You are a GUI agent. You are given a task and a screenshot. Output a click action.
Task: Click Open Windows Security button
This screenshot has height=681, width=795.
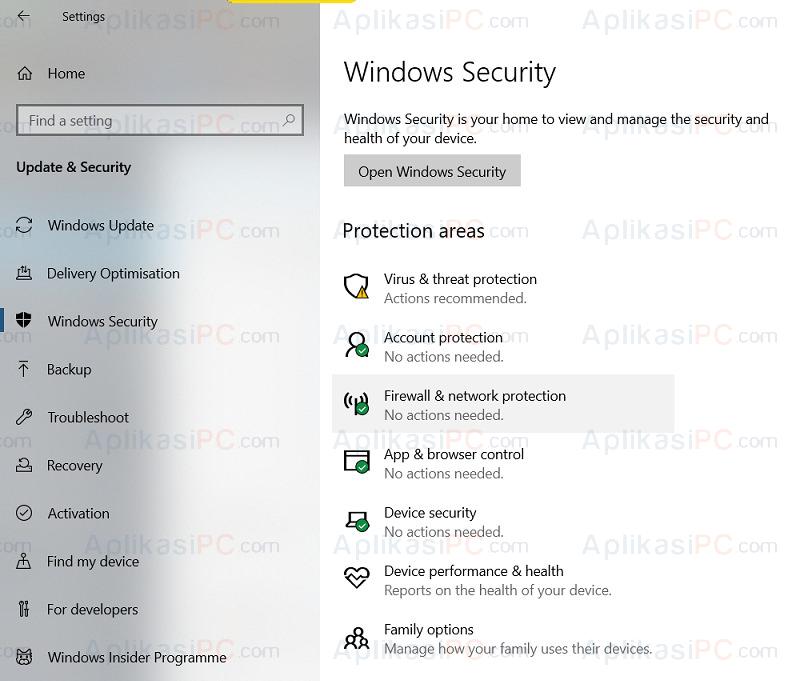click(x=432, y=171)
